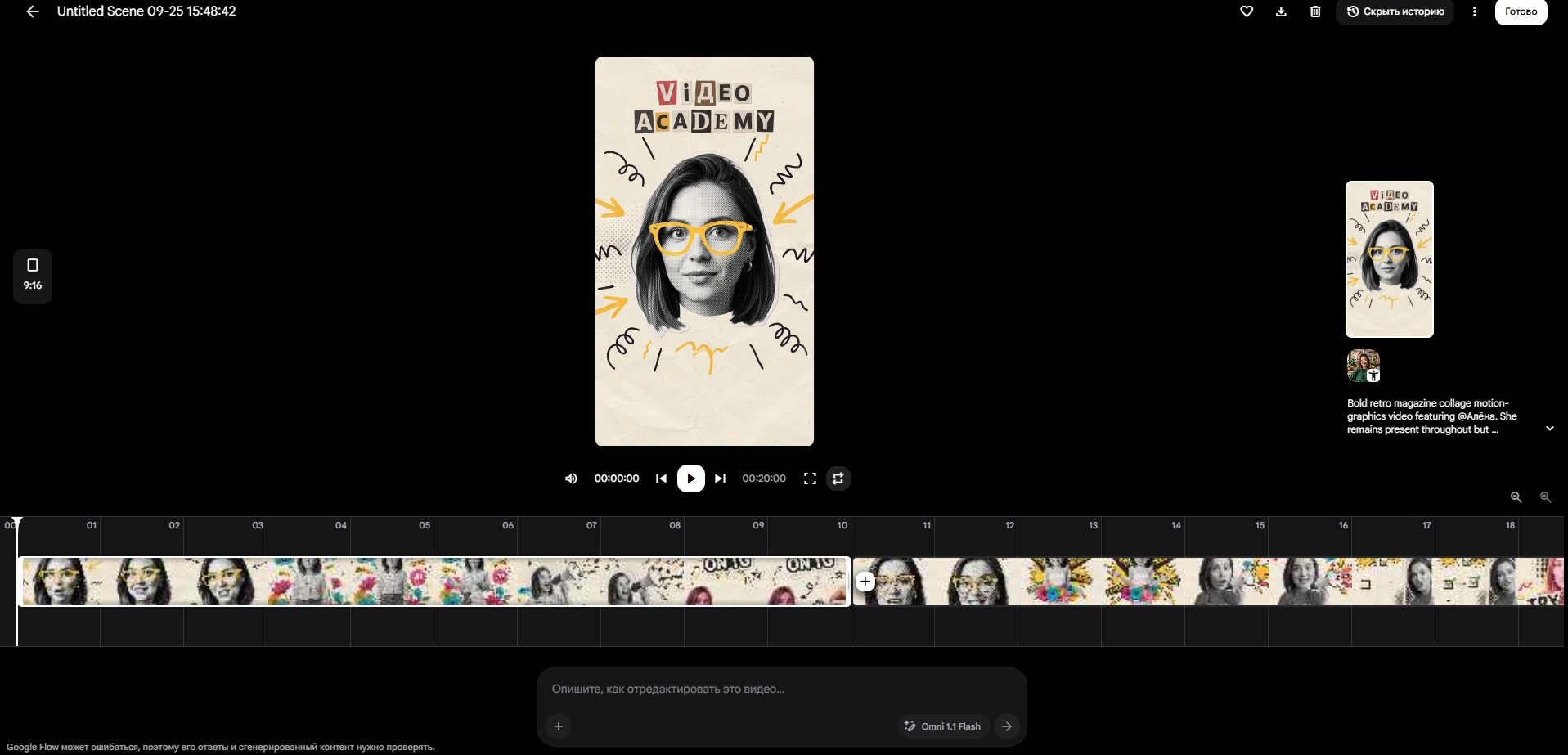Click the plus button between timeline clips
This screenshot has width=1568, height=755.
click(x=865, y=582)
